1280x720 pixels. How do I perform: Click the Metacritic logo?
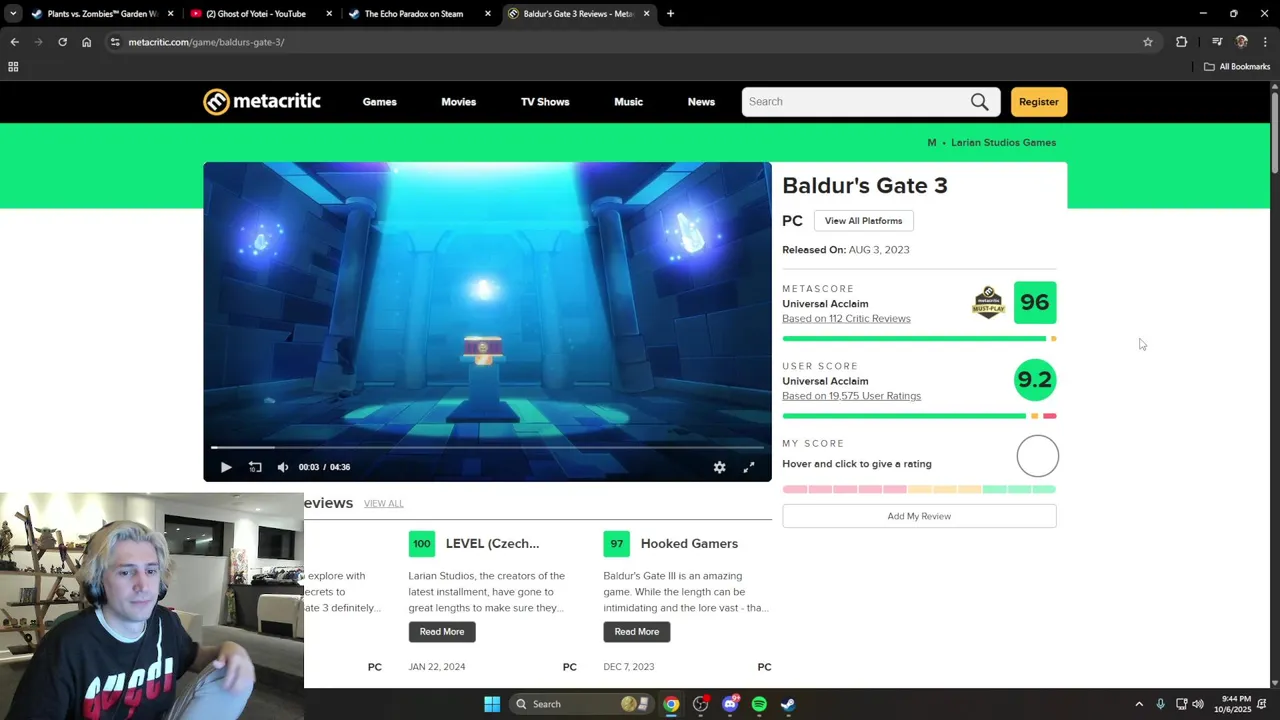click(262, 102)
